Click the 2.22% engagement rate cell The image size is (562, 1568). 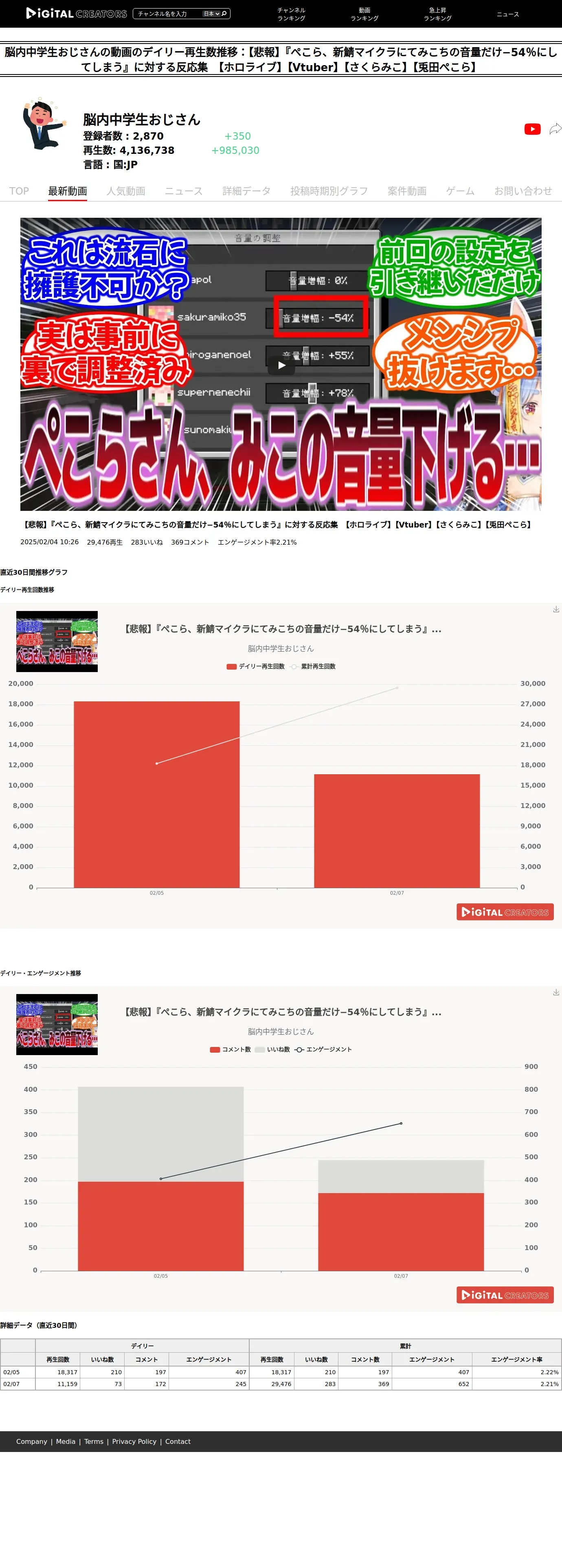[x=516, y=1373]
